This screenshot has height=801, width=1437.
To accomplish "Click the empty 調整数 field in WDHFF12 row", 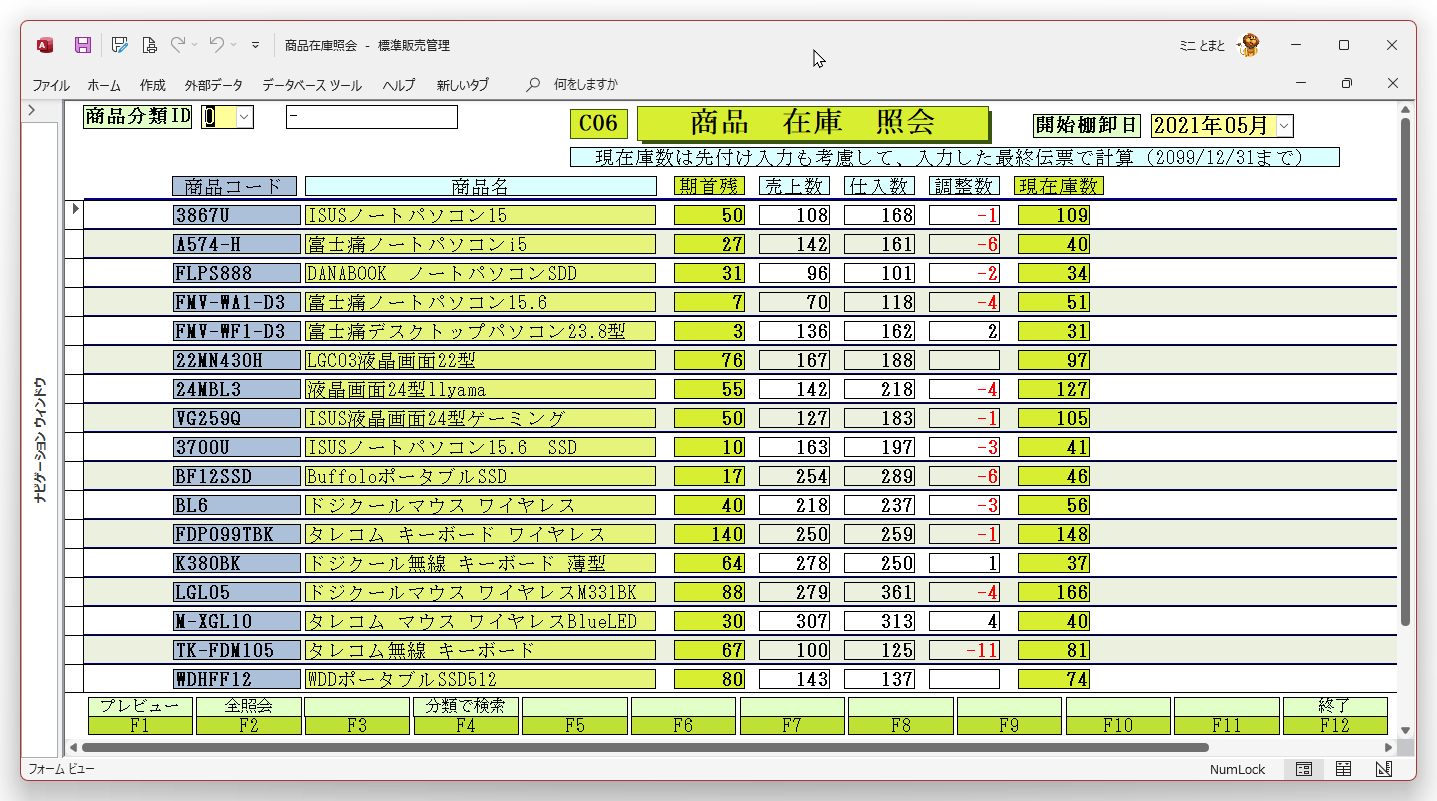I will click(965, 679).
